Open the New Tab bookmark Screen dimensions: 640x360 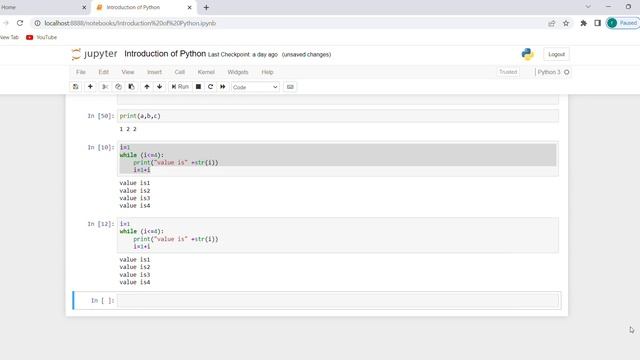tap(9, 37)
